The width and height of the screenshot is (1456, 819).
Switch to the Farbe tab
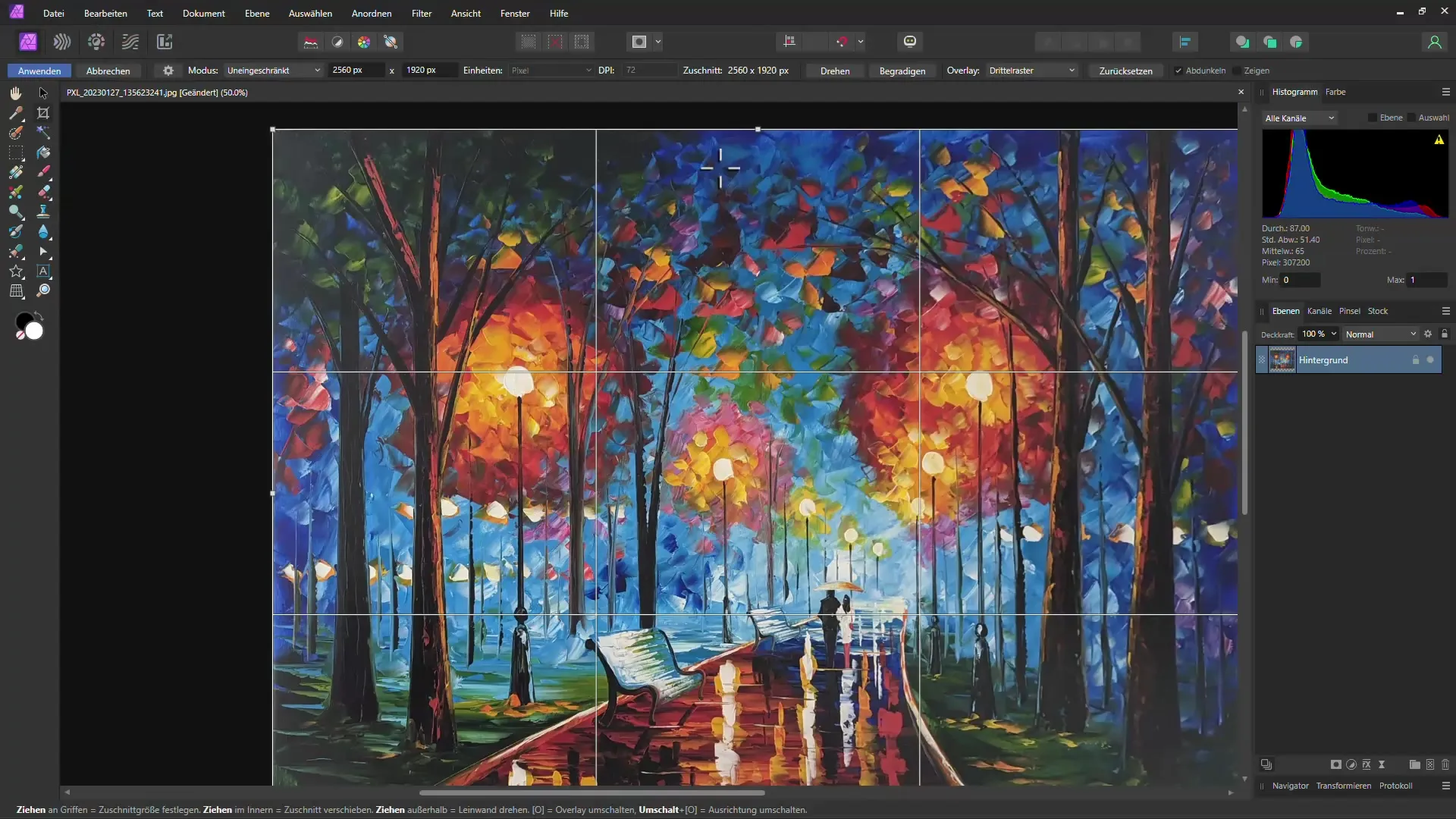1335,92
